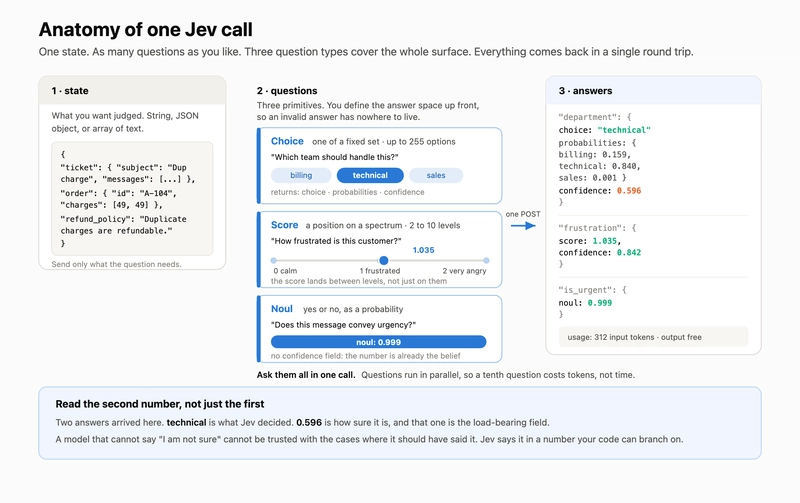Click the JSON state code block
This screenshot has width=800, height=503.
coord(132,198)
